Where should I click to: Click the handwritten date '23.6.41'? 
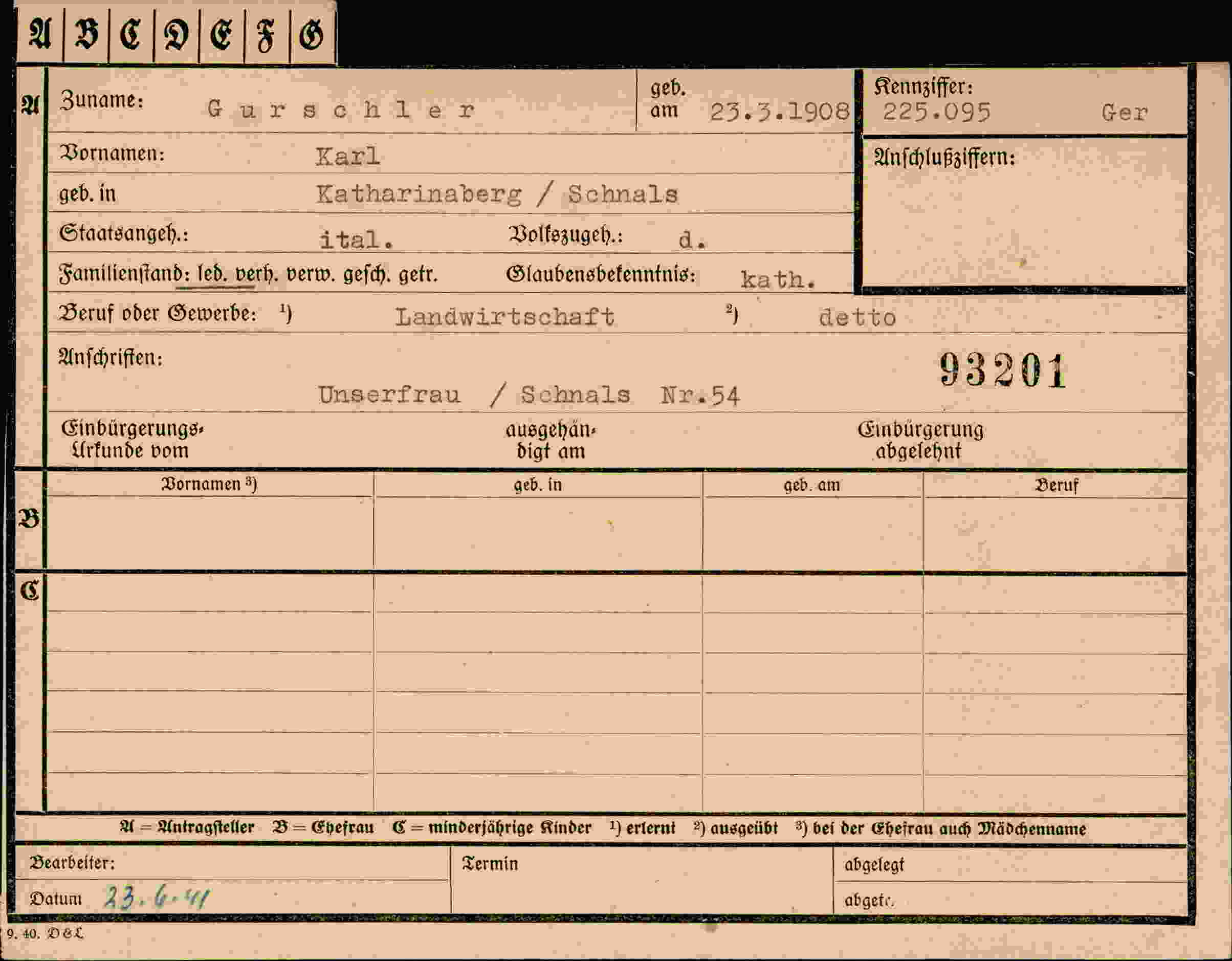click(x=157, y=897)
